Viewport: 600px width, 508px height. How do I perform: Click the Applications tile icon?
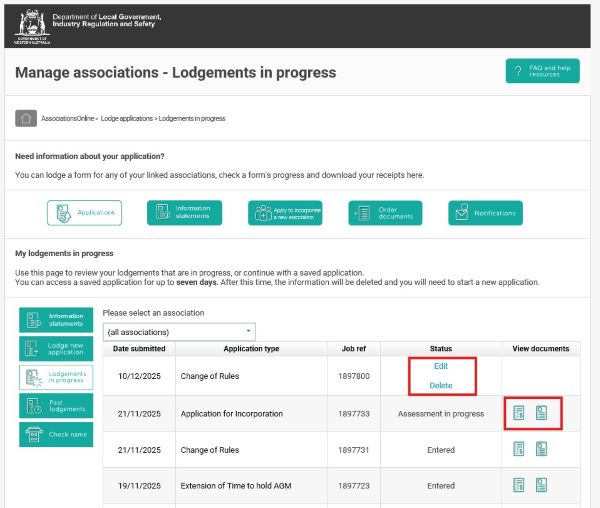pos(63,213)
